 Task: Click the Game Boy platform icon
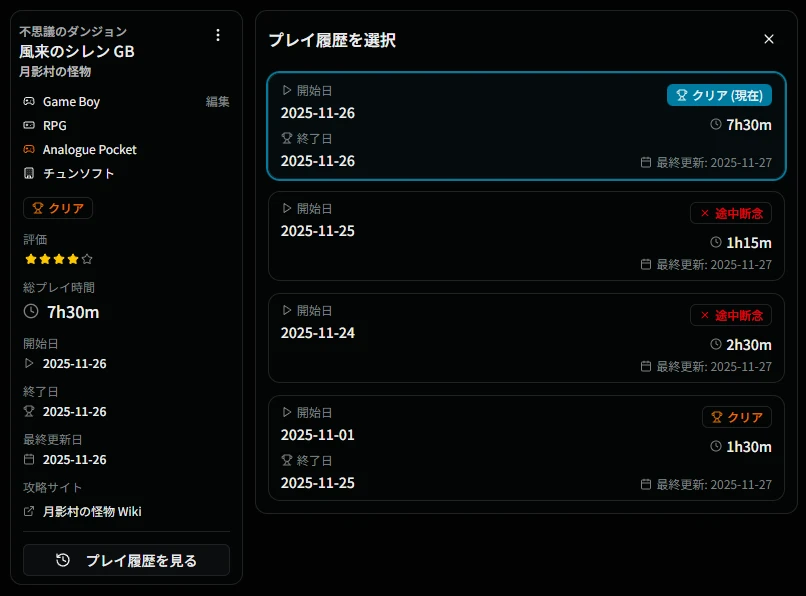[29, 102]
